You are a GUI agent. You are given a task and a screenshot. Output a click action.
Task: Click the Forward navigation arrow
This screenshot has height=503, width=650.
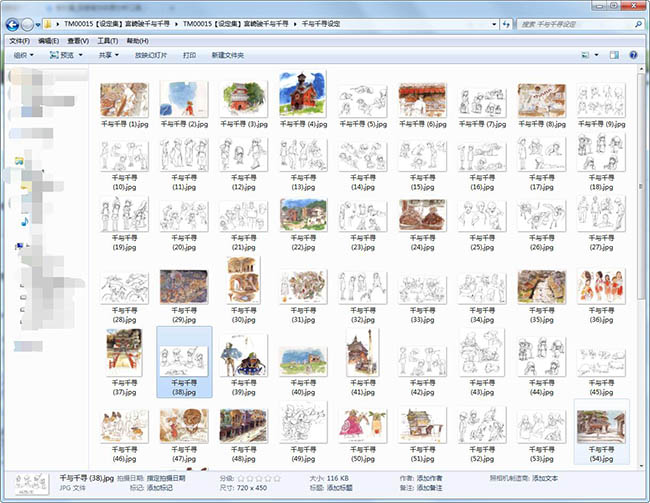[27, 25]
